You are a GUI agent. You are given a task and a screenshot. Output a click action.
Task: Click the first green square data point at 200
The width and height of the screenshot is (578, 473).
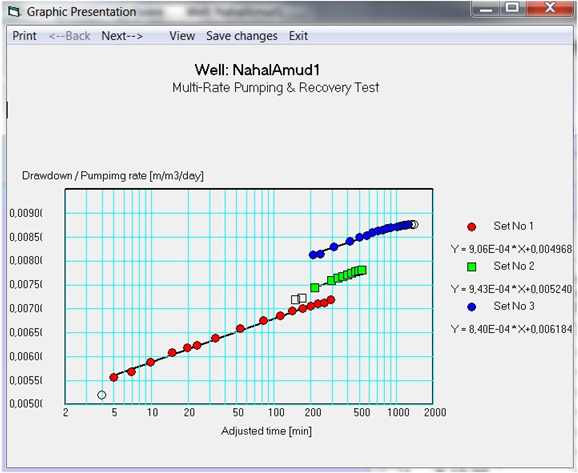tap(314, 288)
